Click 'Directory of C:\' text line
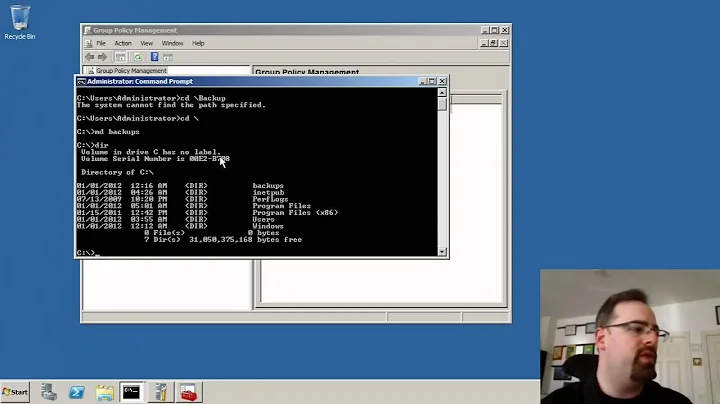 point(117,172)
